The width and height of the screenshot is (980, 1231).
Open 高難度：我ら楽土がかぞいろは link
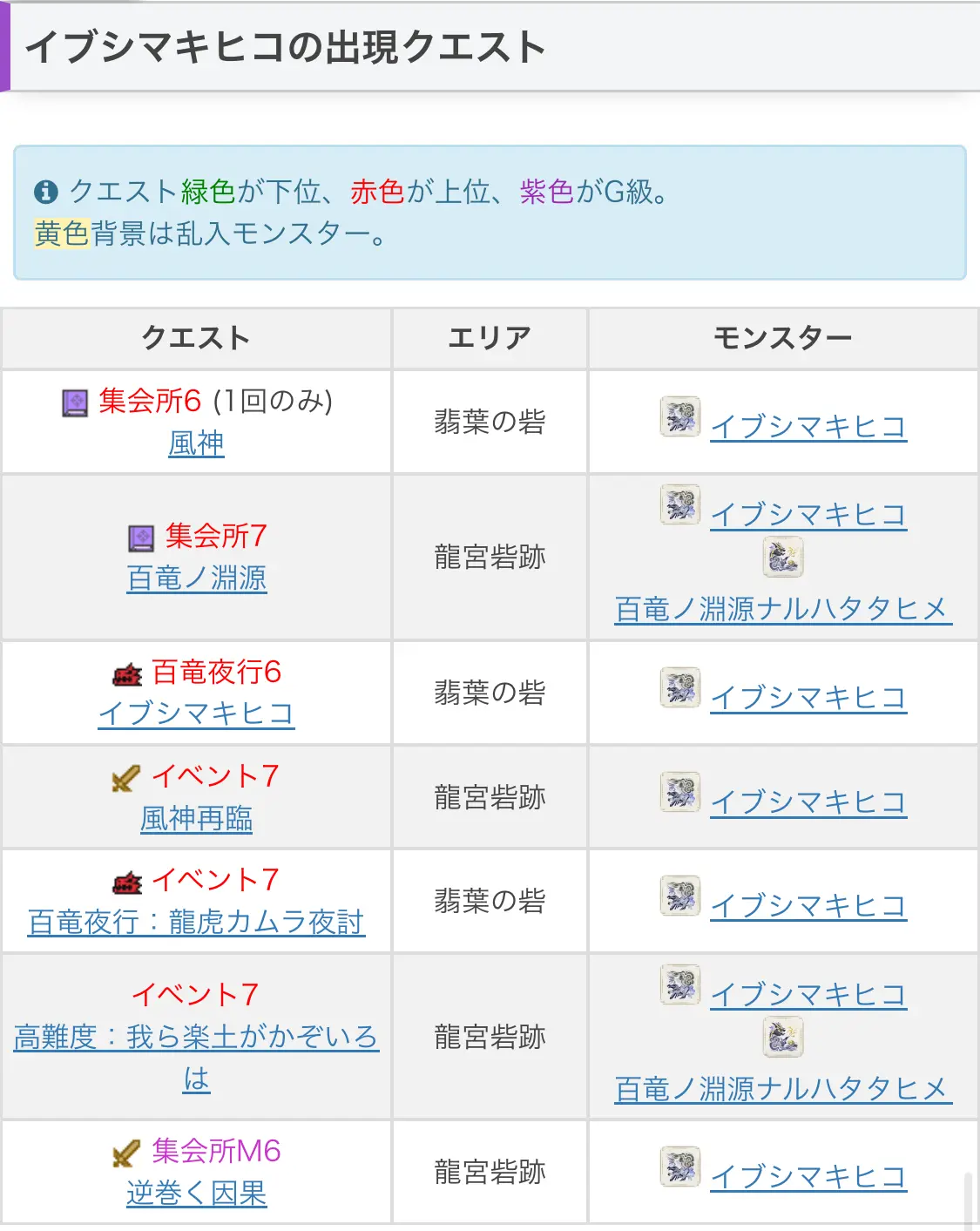(197, 1058)
